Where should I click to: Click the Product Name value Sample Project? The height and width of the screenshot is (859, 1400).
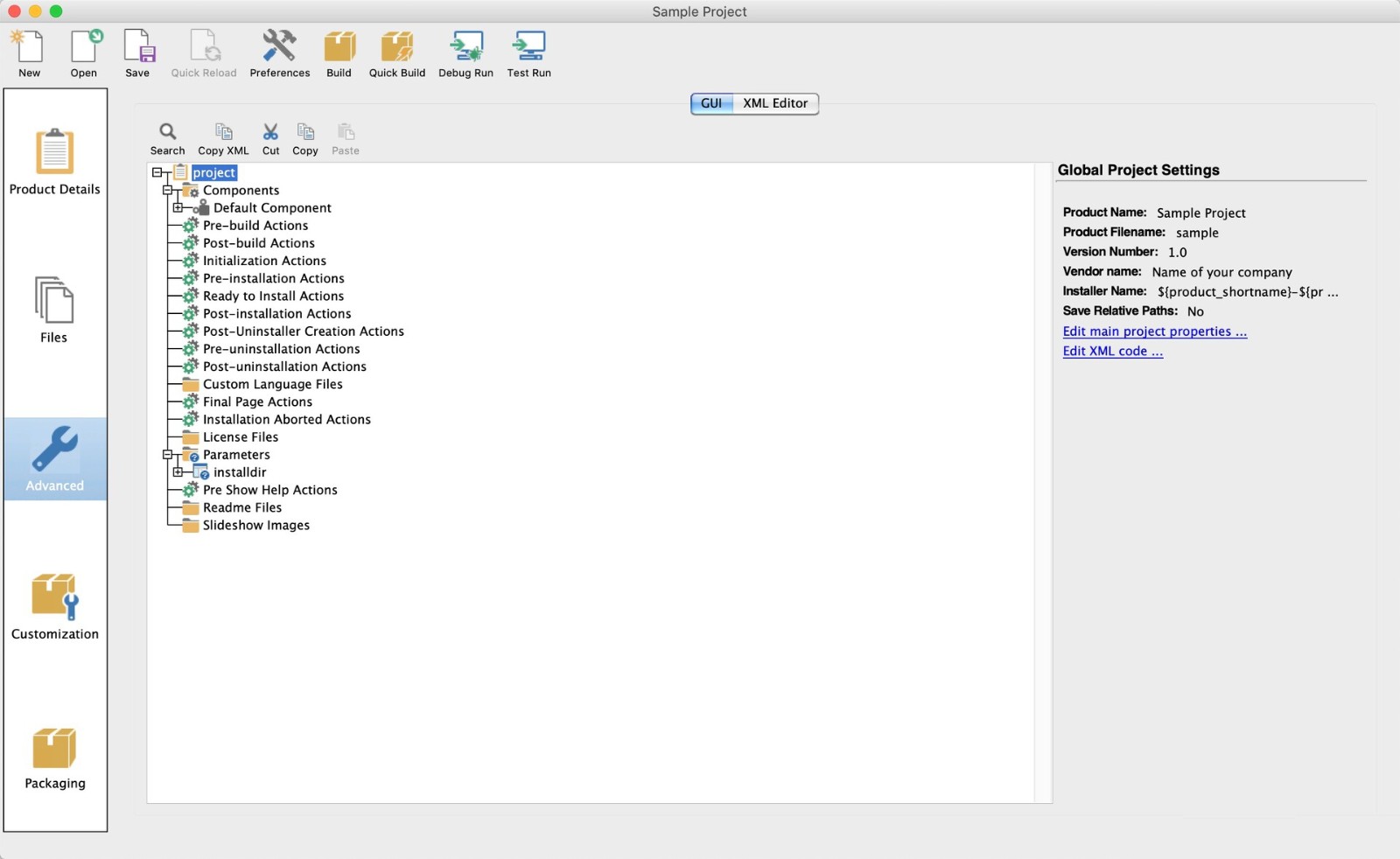[1200, 213]
